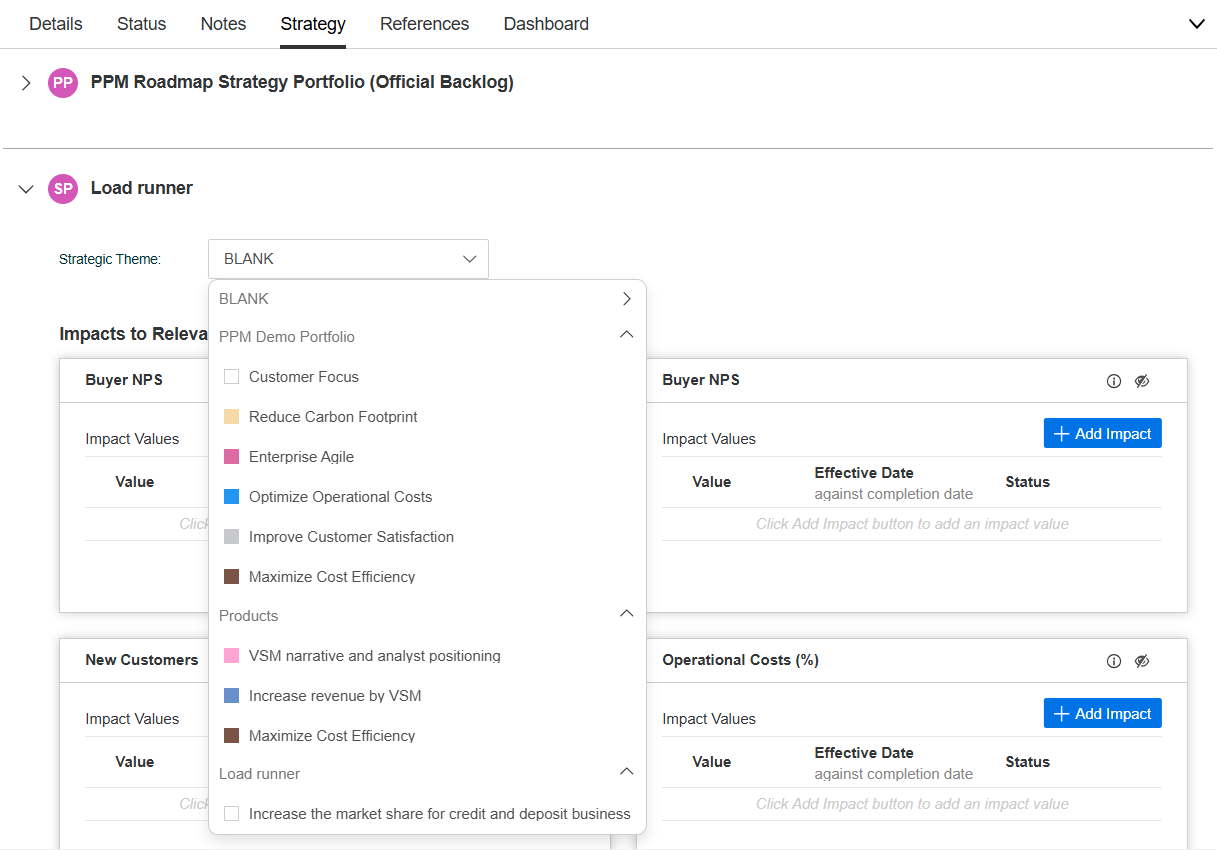Collapse the Load runner section
The width and height of the screenshot is (1217, 850).
[26, 188]
